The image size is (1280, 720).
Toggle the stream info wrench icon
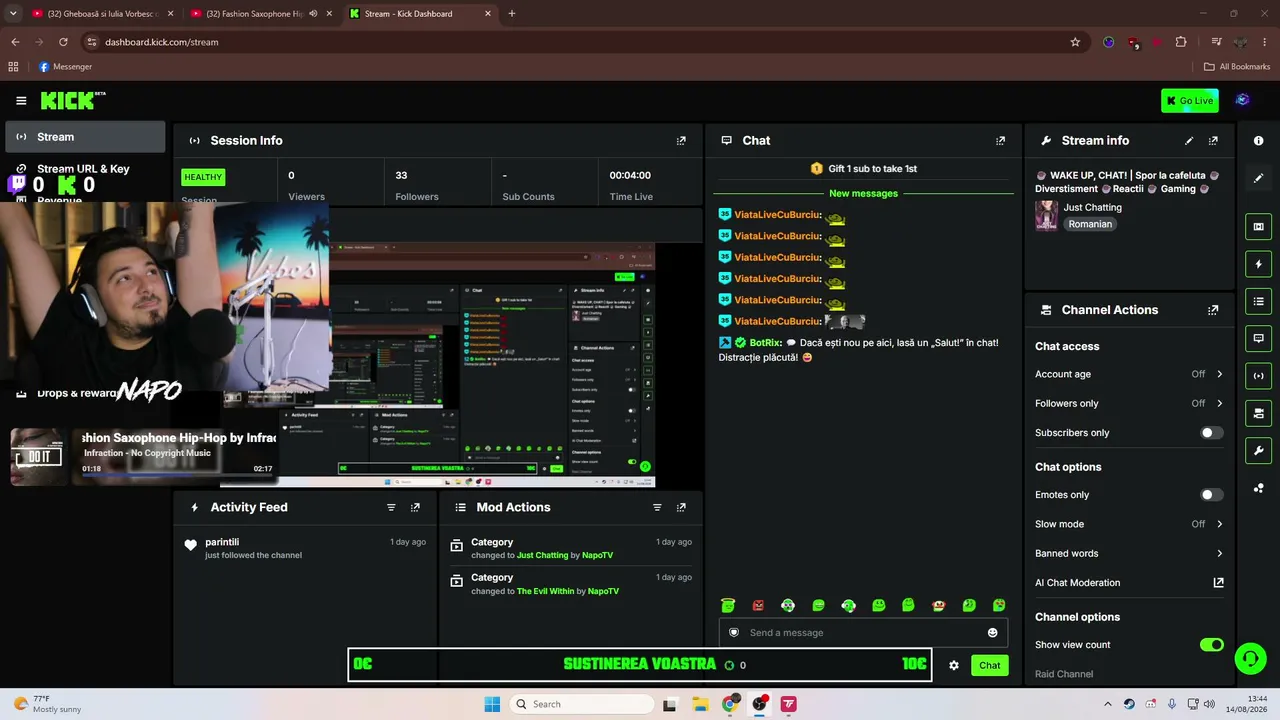tap(1258, 450)
